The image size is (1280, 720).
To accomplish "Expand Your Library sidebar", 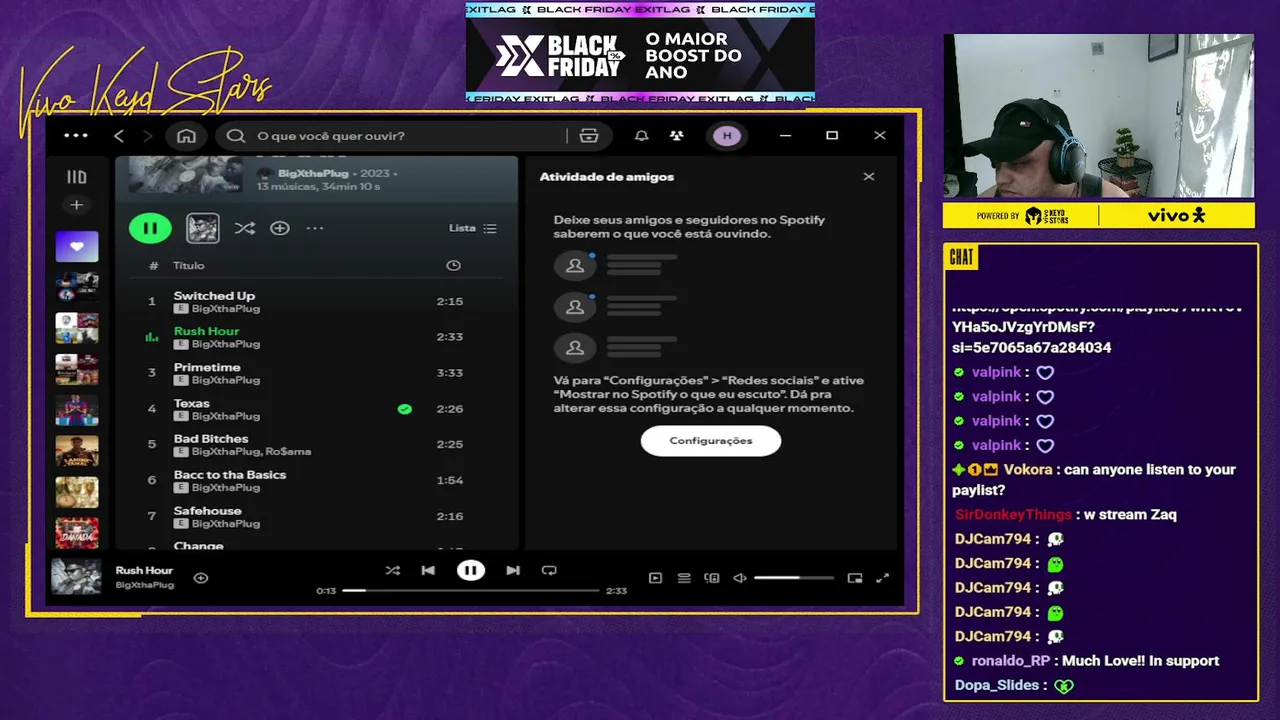I will click(x=76, y=177).
